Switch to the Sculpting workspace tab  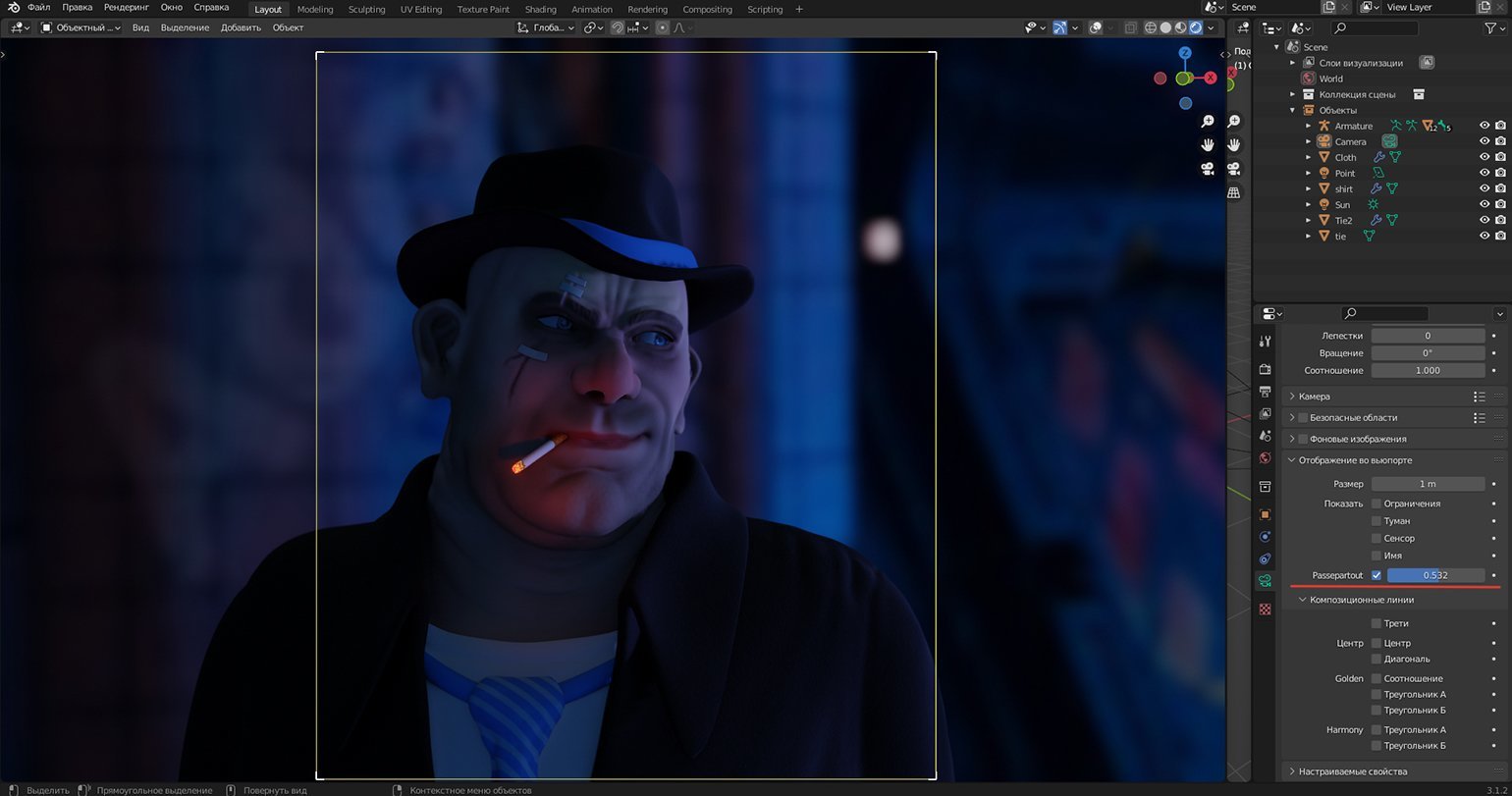(366, 9)
